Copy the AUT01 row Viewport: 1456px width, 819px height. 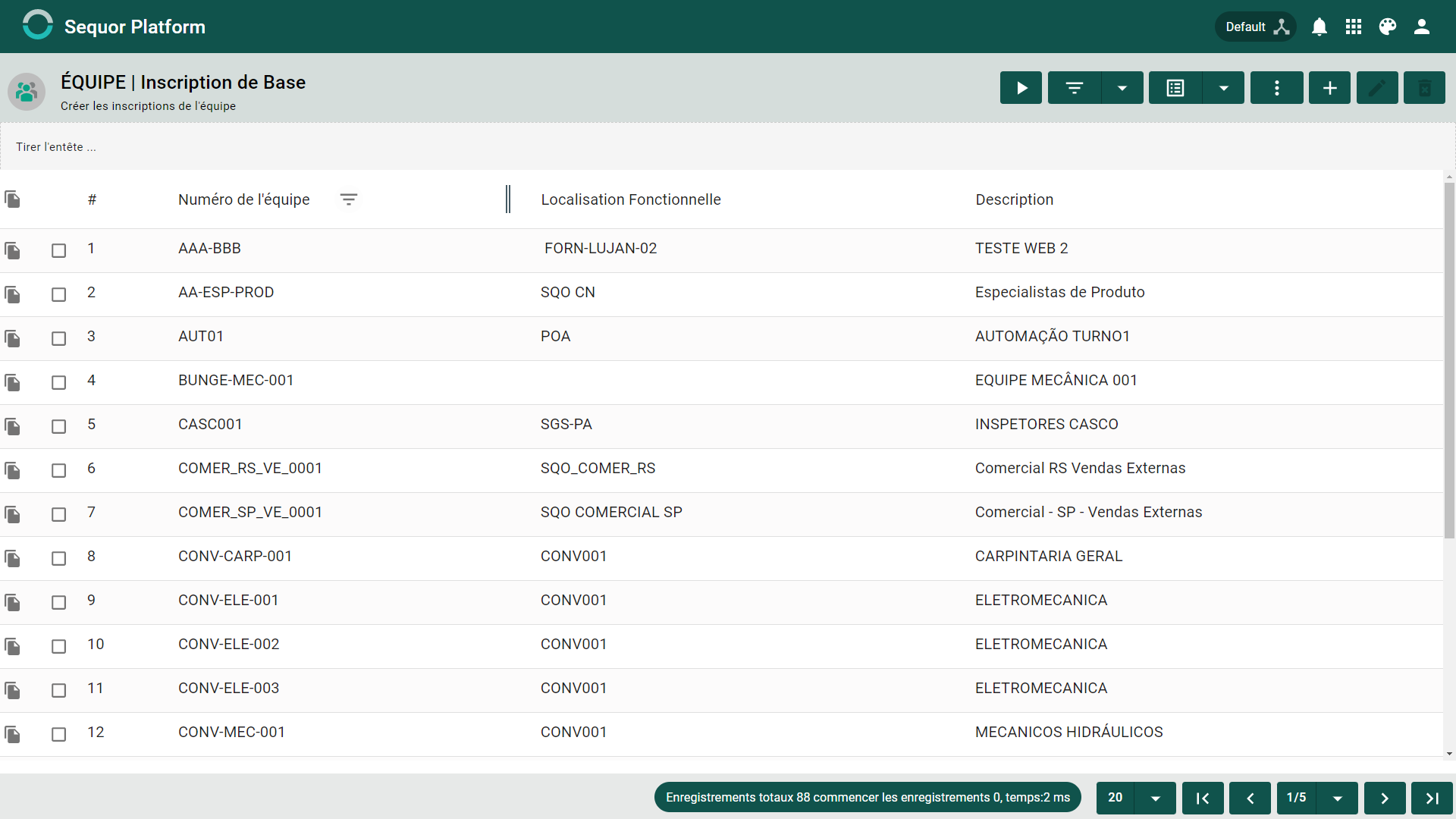point(12,338)
